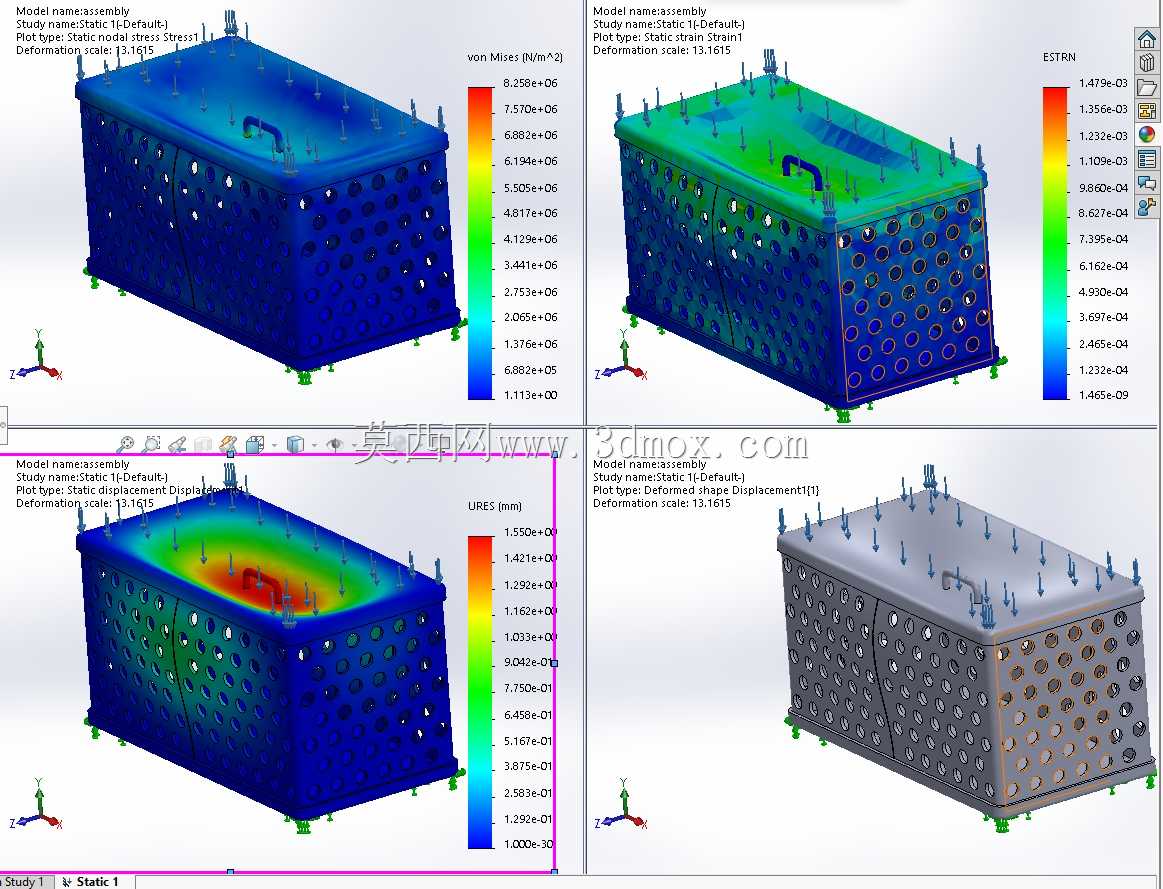Click the displacement legend value '2.583e-01'
The image size is (1163, 889).
[x=528, y=793]
